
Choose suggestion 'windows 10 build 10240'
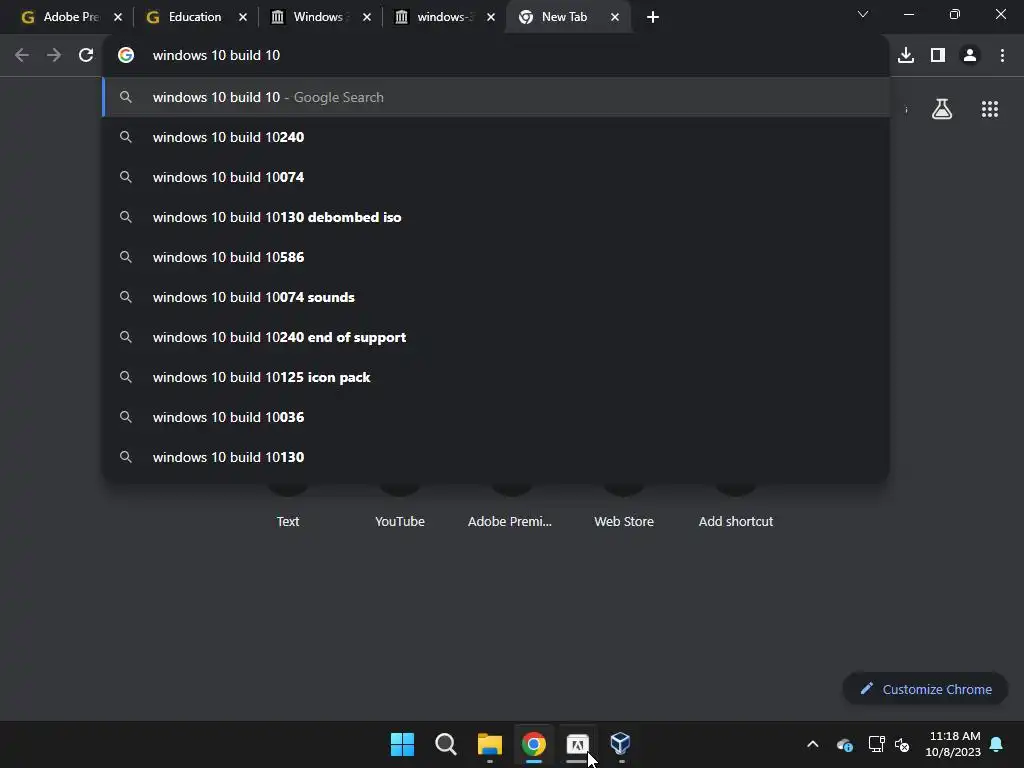[x=496, y=137]
